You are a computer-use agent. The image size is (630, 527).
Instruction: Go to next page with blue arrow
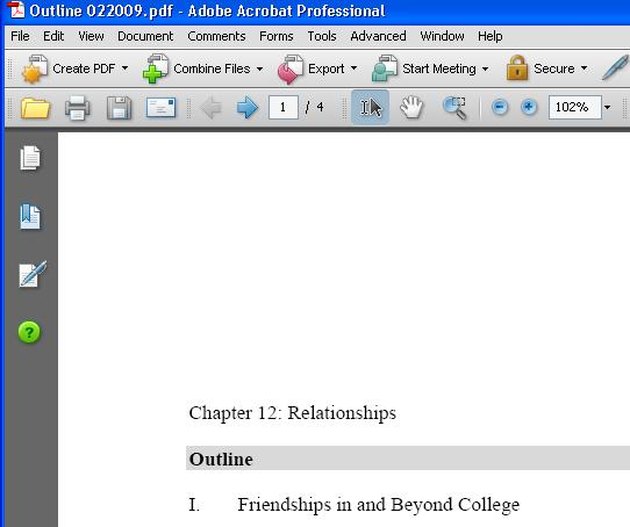pyautogui.click(x=247, y=107)
